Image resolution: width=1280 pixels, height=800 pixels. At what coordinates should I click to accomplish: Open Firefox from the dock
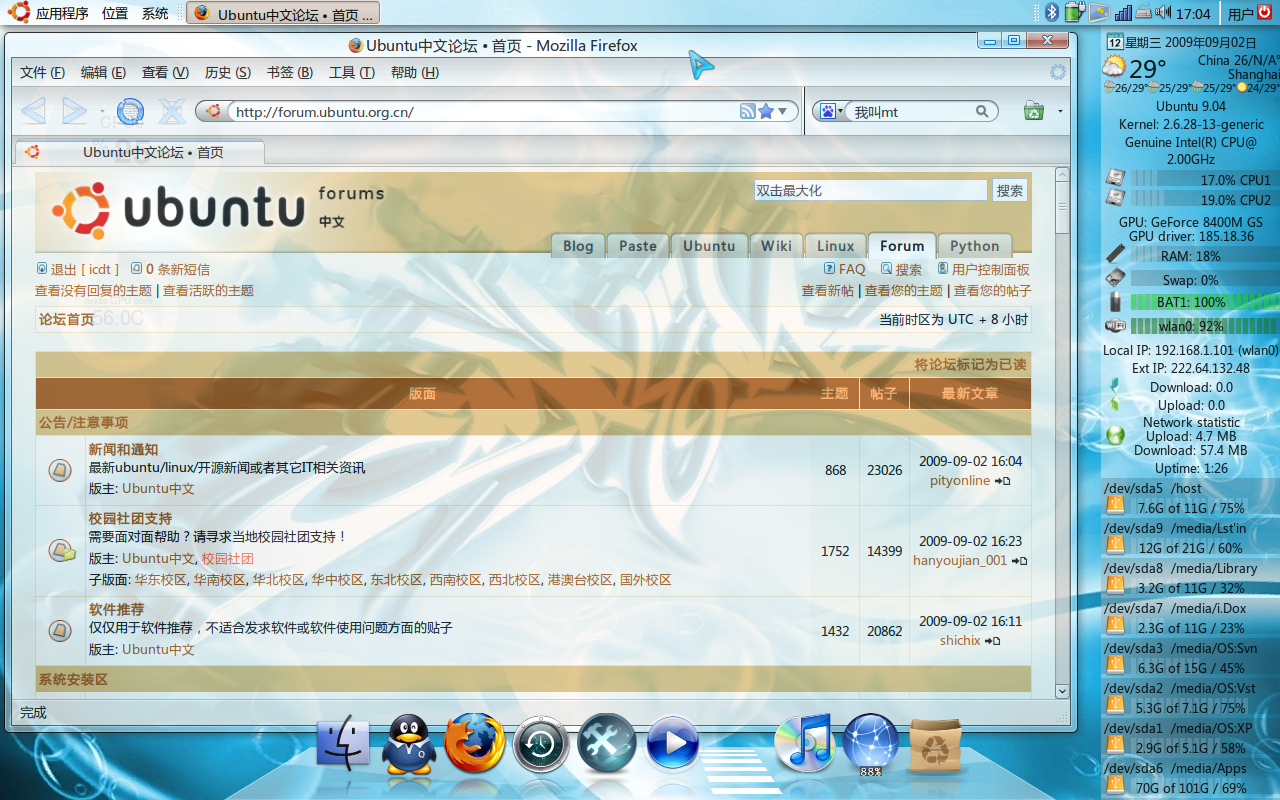point(474,742)
